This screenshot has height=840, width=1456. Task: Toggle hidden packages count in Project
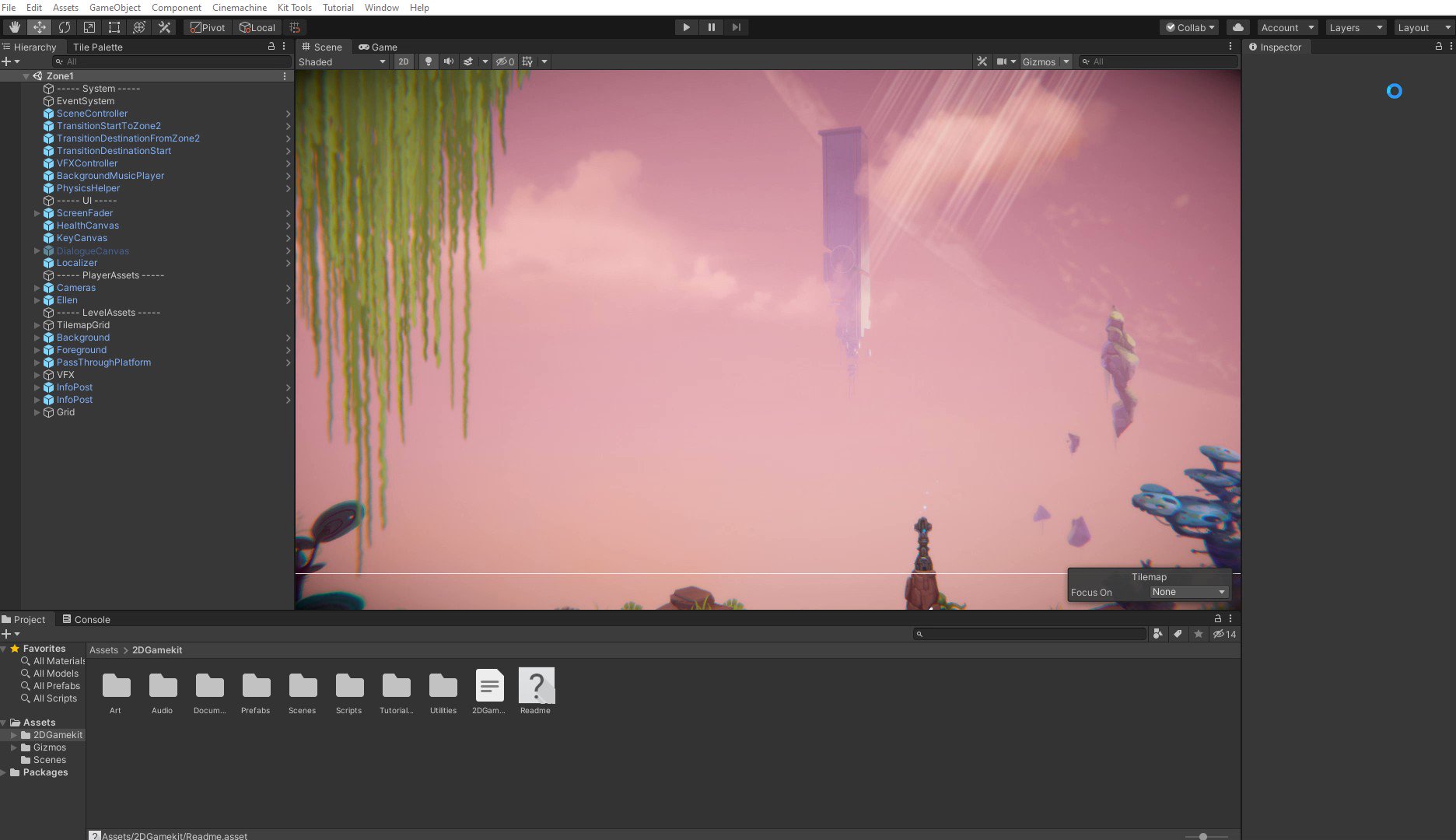coord(1225,634)
